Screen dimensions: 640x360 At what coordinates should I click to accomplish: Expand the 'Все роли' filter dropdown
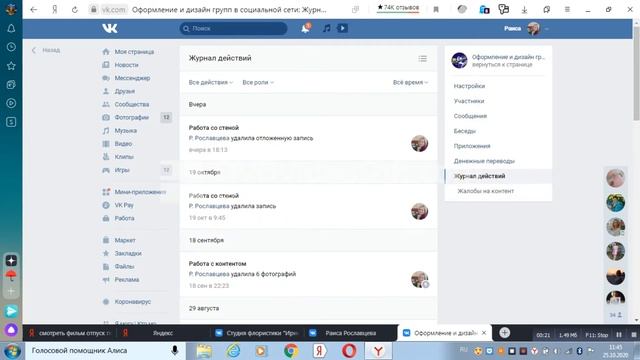click(x=258, y=82)
